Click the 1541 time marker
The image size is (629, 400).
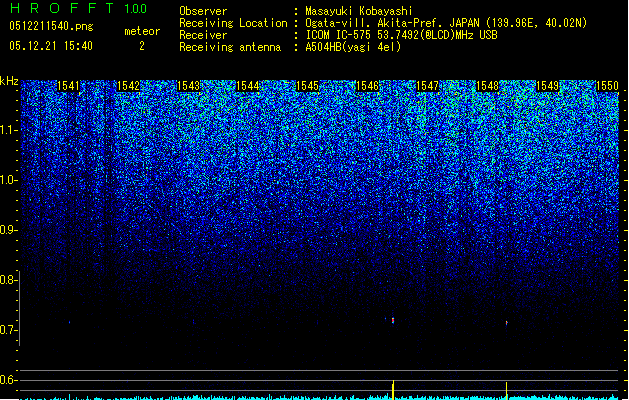68,86
